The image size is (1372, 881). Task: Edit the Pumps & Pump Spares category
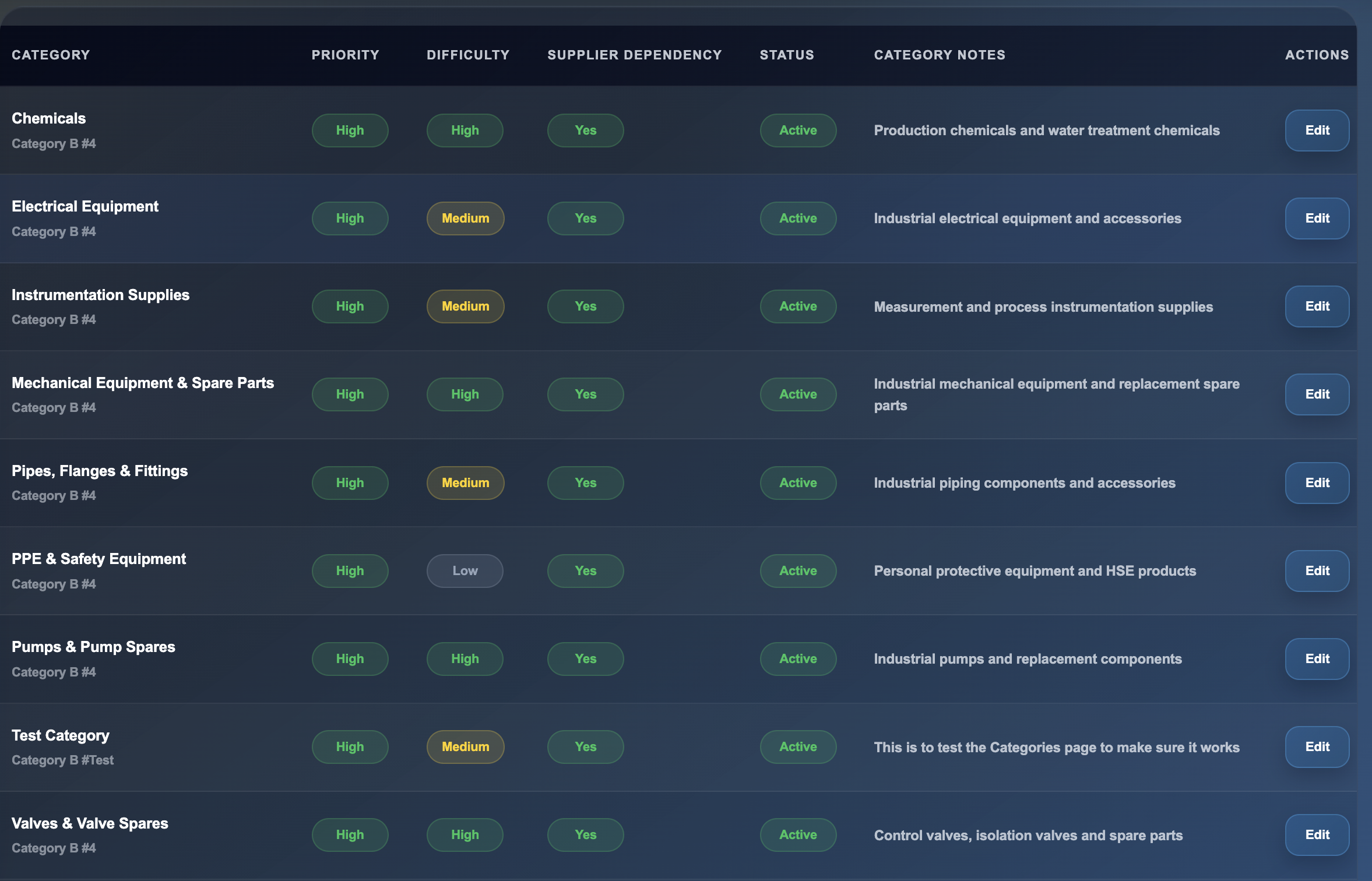pyautogui.click(x=1317, y=659)
